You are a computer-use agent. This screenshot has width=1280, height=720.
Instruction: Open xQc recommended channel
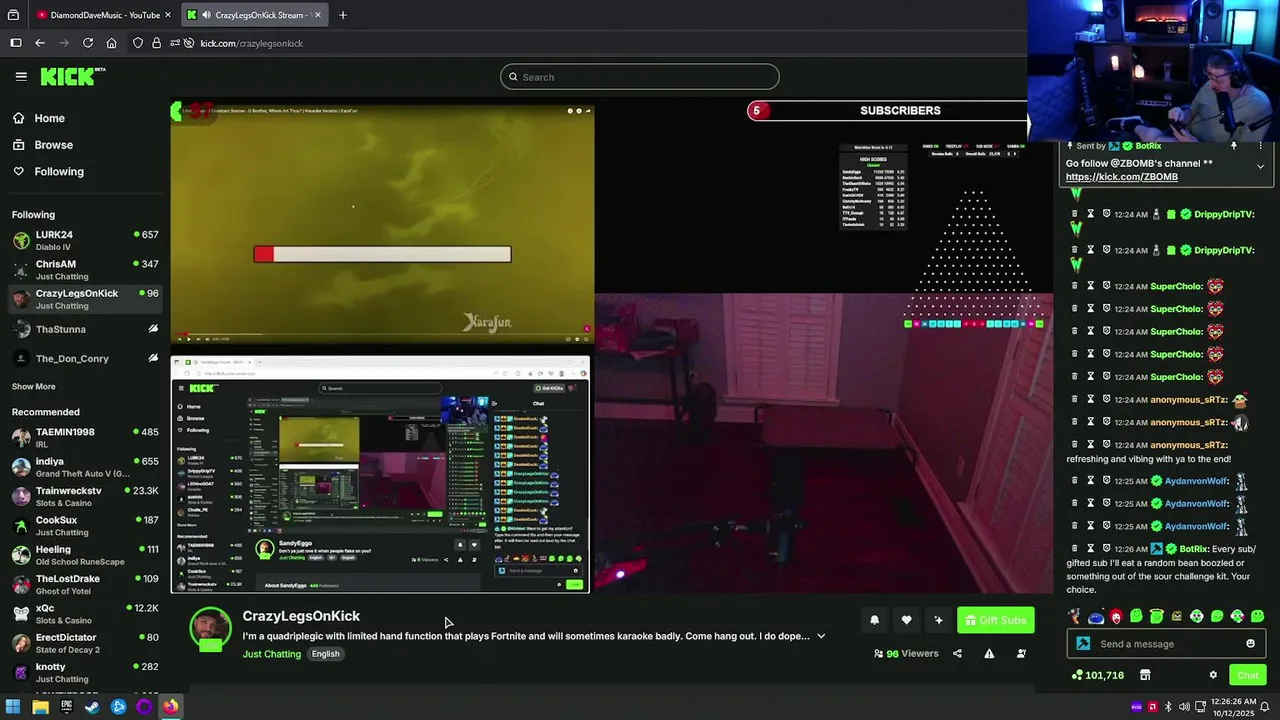pos(85,613)
